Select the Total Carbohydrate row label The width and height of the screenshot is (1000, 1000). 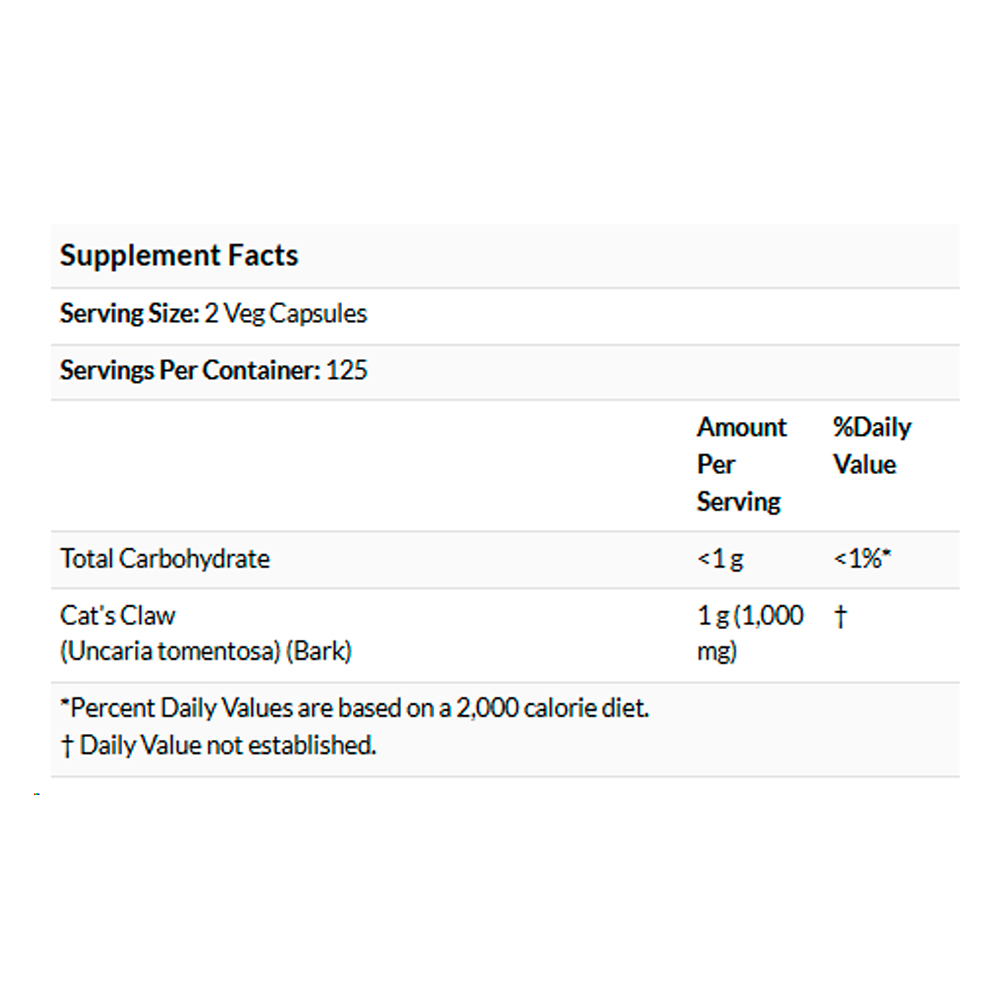165,559
